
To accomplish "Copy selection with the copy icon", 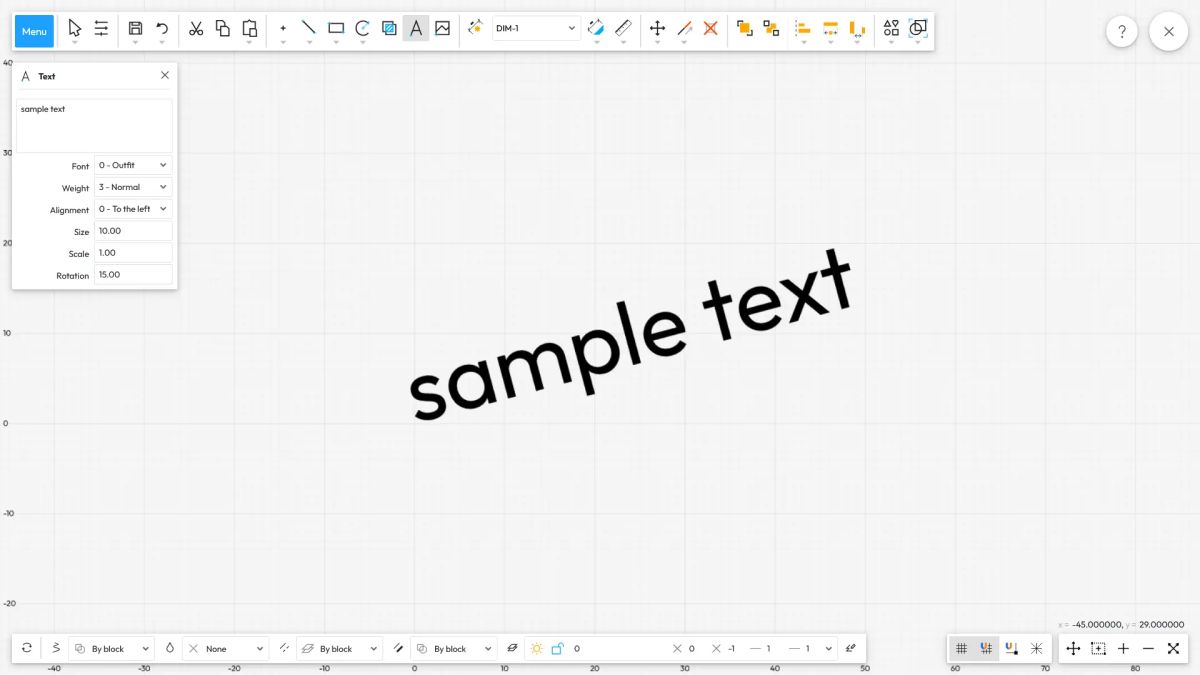I will [x=223, y=28].
